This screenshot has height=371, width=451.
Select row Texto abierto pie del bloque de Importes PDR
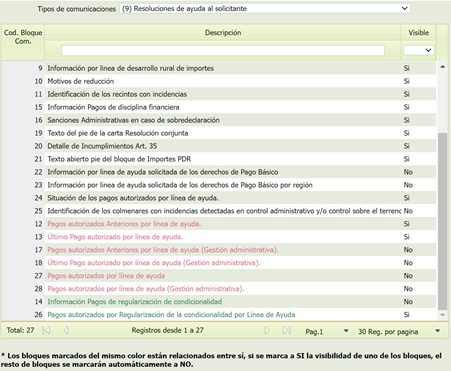click(x=219, y=159)
